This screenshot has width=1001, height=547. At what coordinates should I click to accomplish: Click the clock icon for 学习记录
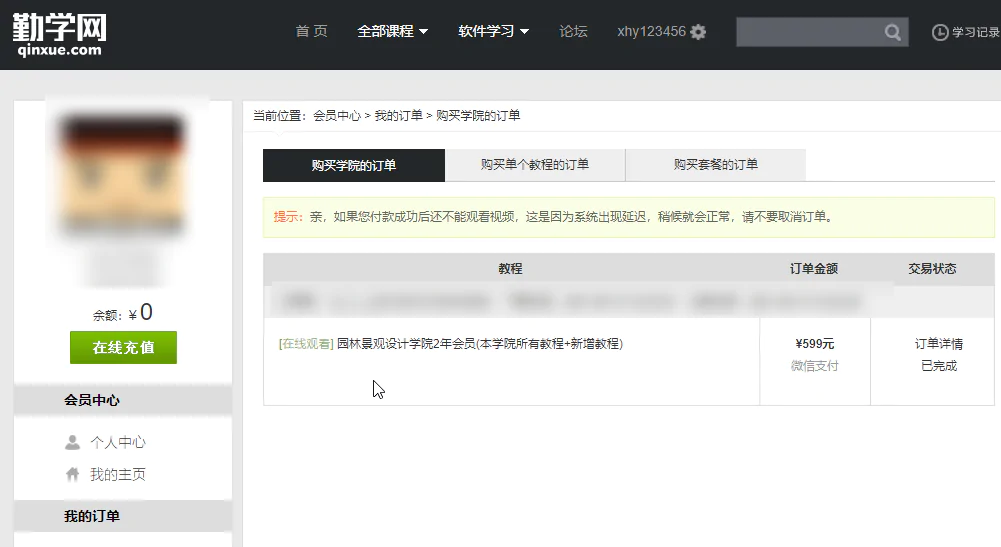point(940,32)
